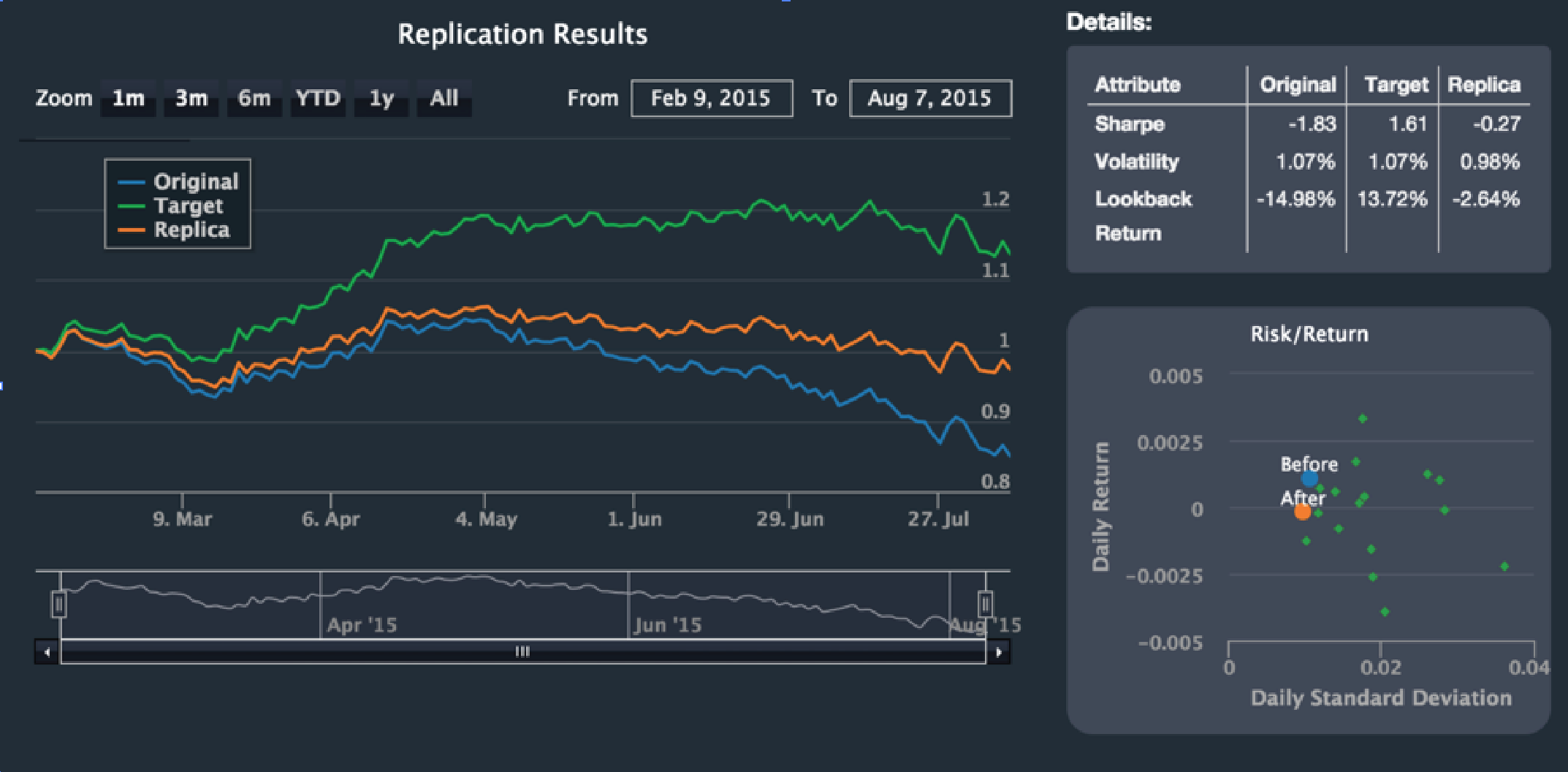Select the 6m zoom option
The image size is (1568, 772).
254,99
